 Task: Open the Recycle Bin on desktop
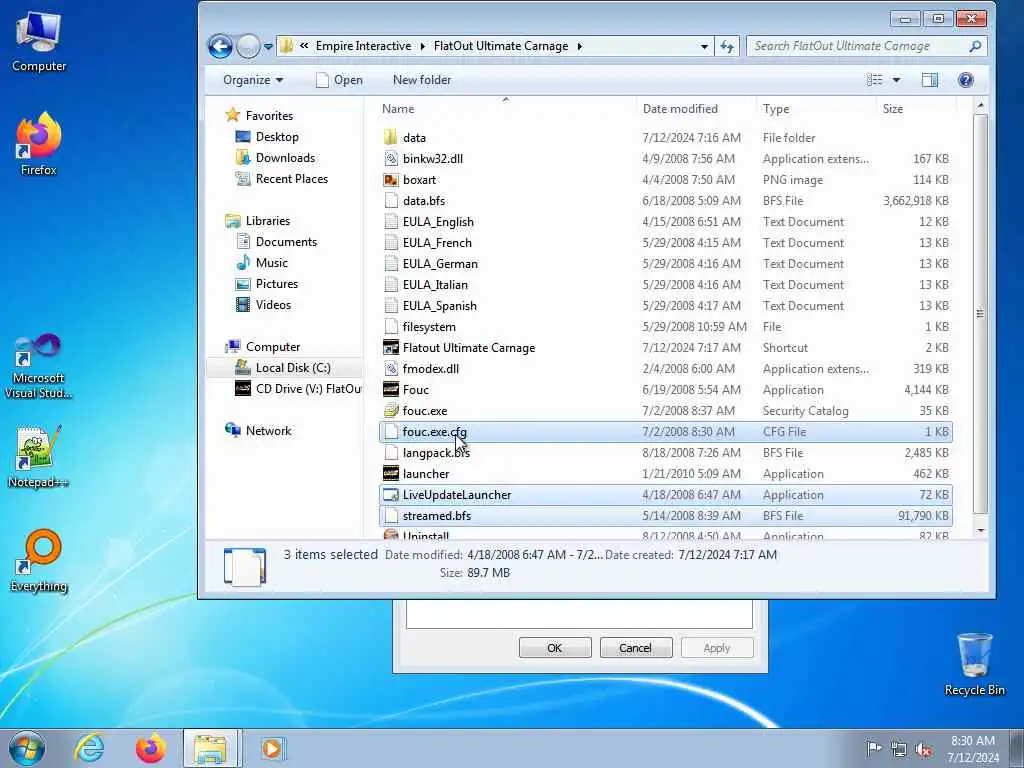[974, 664]
